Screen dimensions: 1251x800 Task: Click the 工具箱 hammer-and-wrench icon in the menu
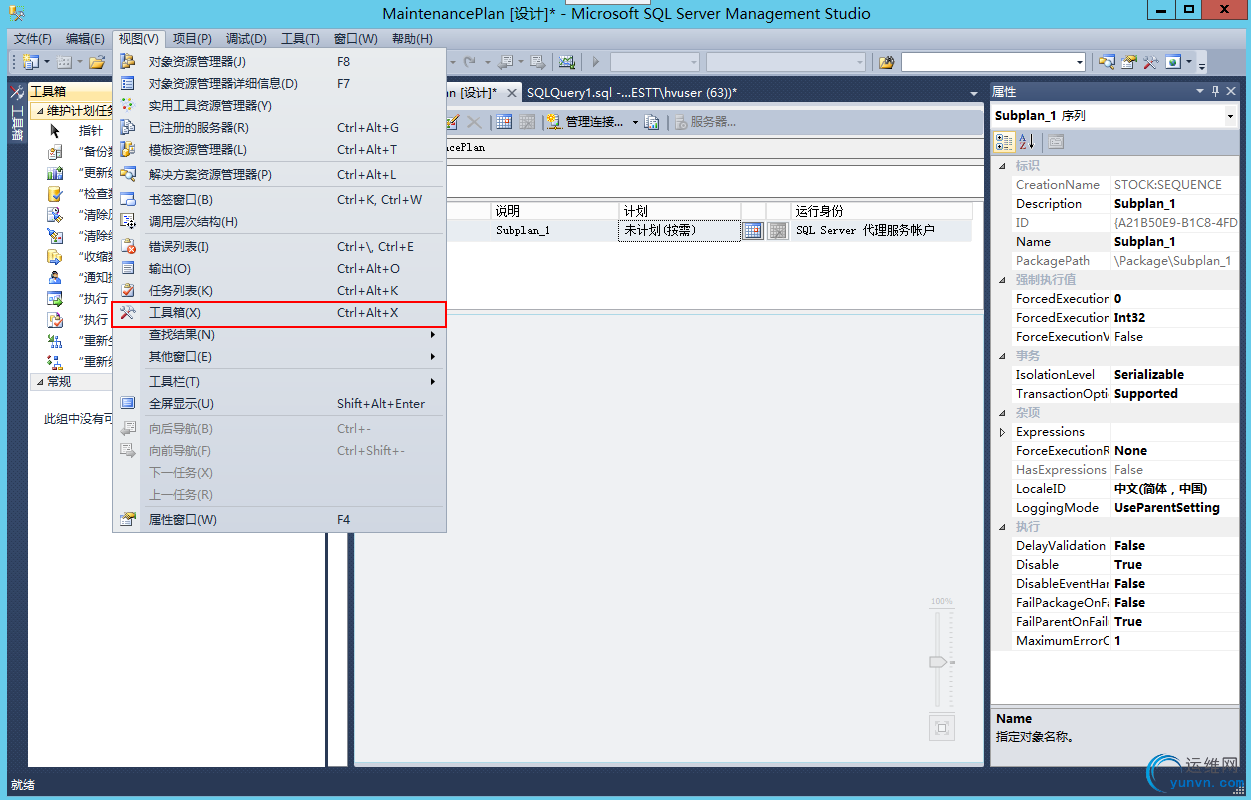click(128, 313)
